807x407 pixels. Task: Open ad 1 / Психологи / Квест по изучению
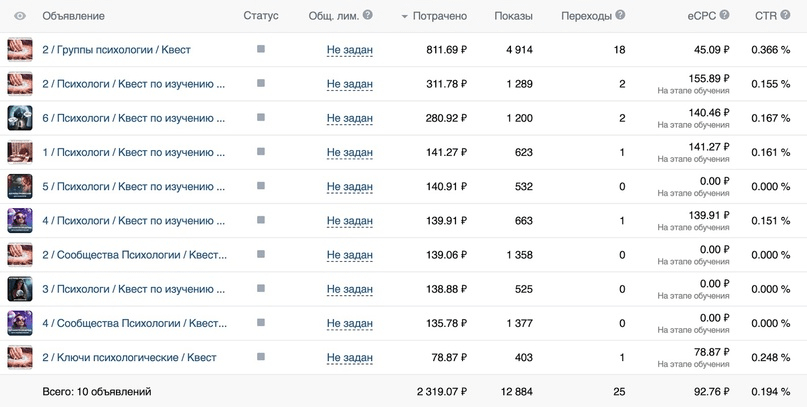pos(133,152)
